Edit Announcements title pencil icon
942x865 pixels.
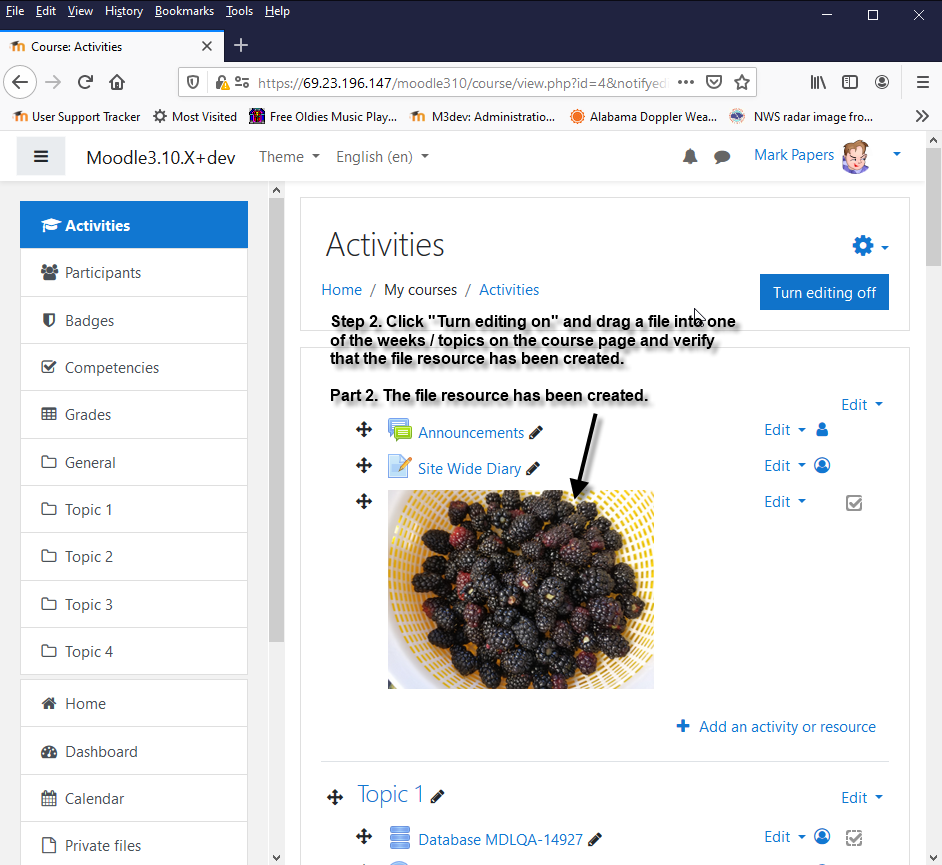(536, 432)
